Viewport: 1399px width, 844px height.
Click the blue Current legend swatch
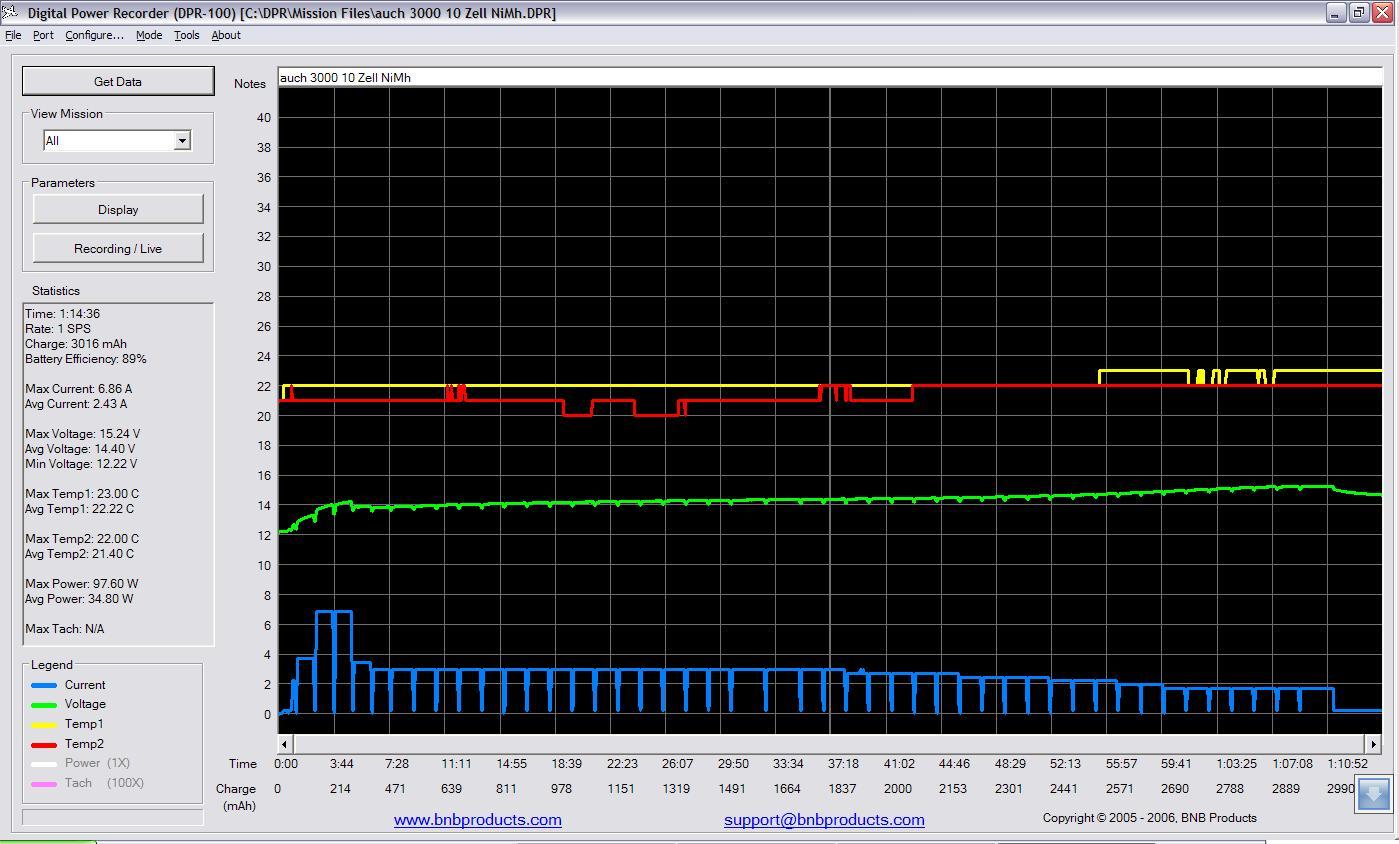44,686
